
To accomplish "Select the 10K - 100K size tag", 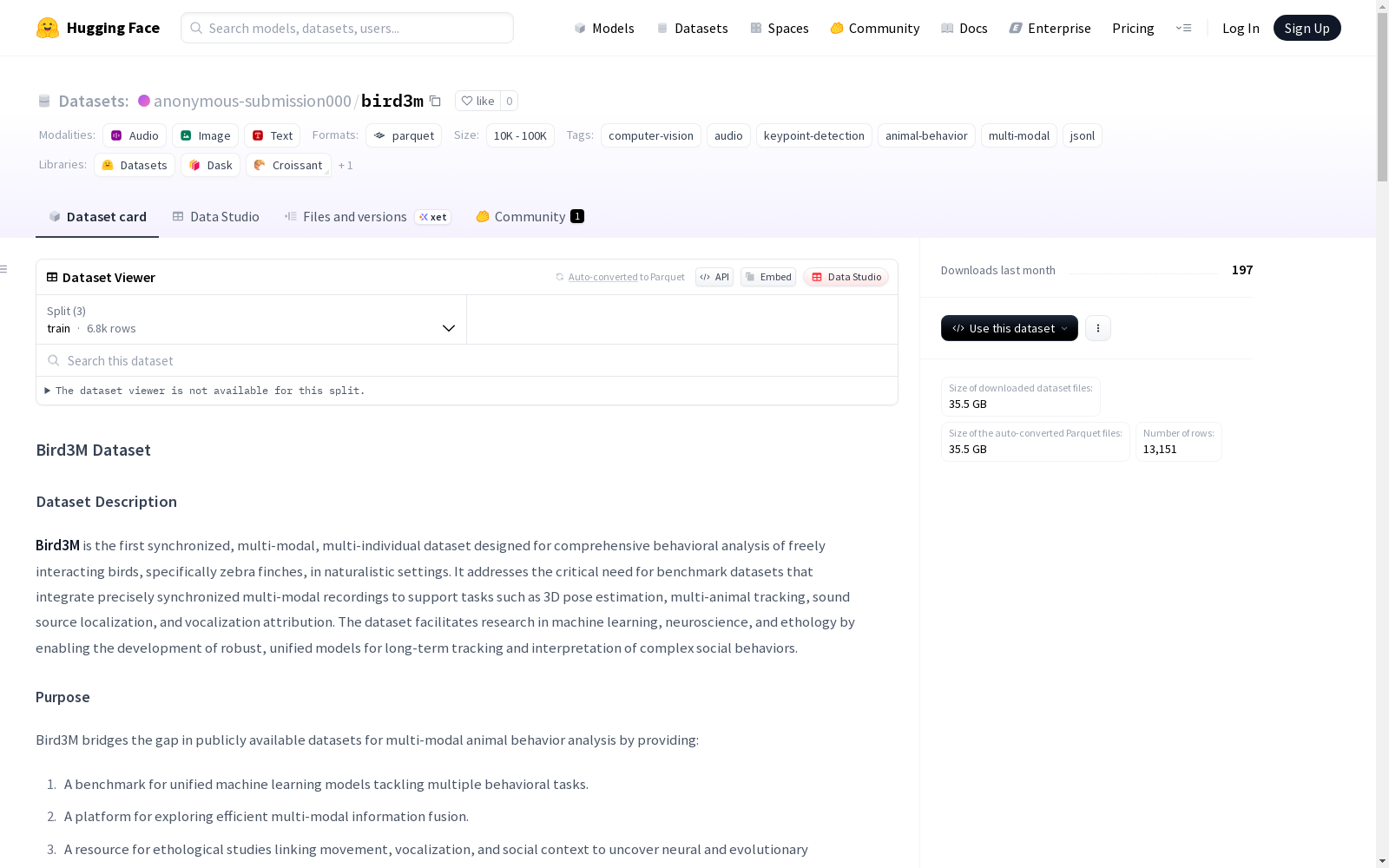I will click(x=520, y=135).
